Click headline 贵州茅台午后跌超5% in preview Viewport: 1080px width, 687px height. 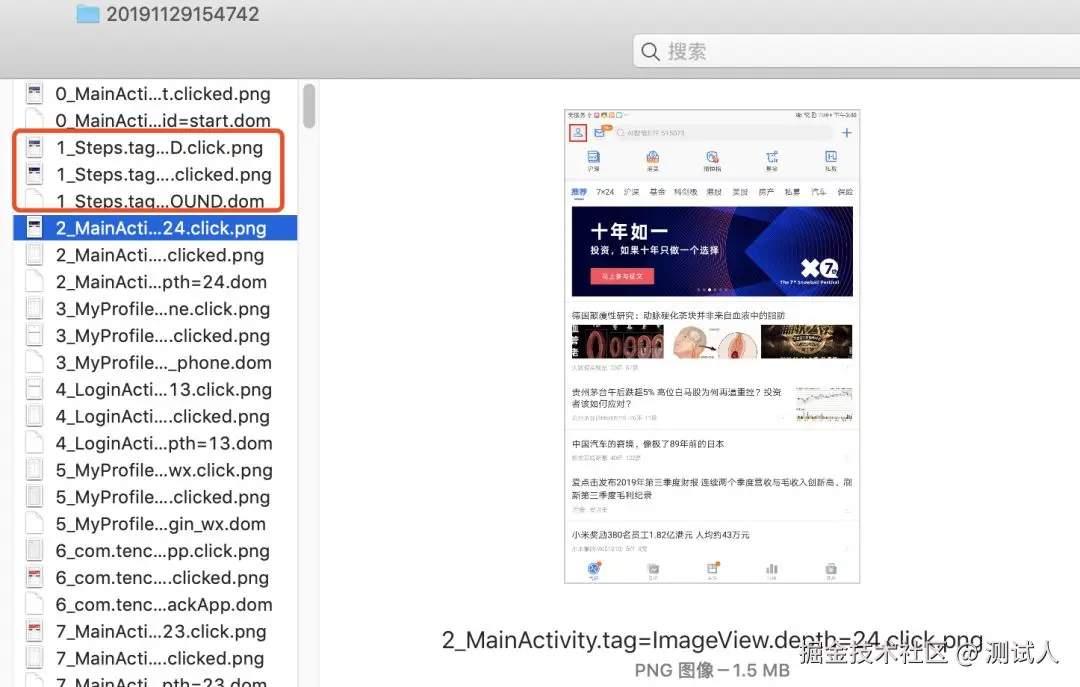click(676, 398)
